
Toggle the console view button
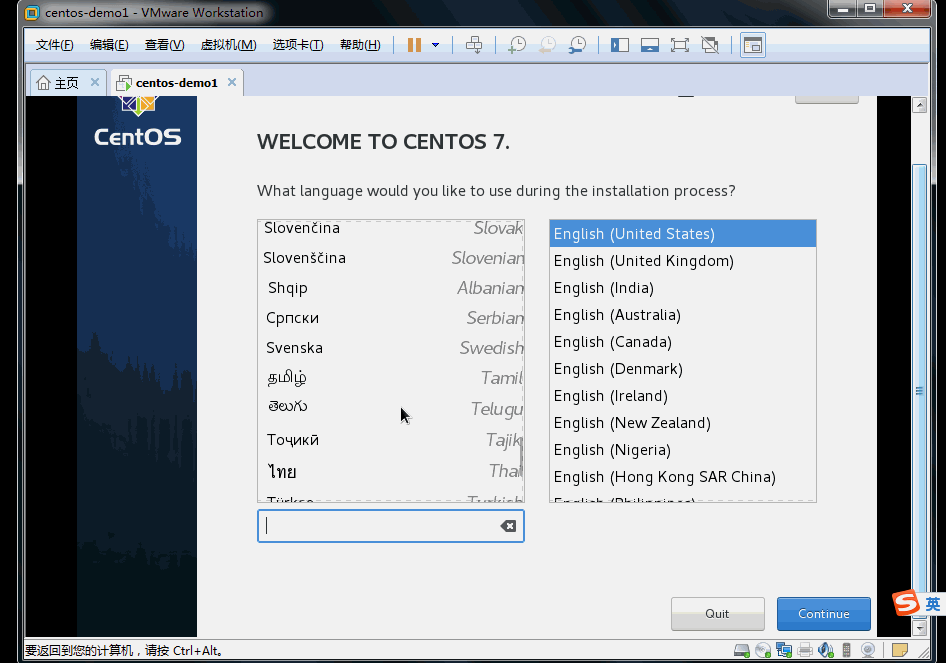click(x=753, y=45)
